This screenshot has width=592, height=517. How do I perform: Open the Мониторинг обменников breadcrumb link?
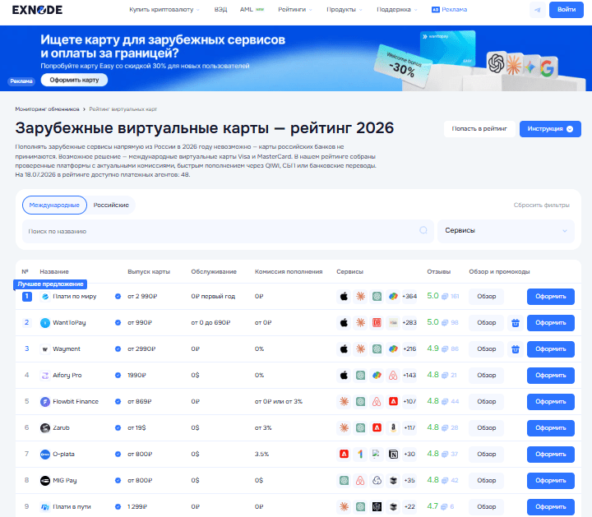[x=47, y=109]
